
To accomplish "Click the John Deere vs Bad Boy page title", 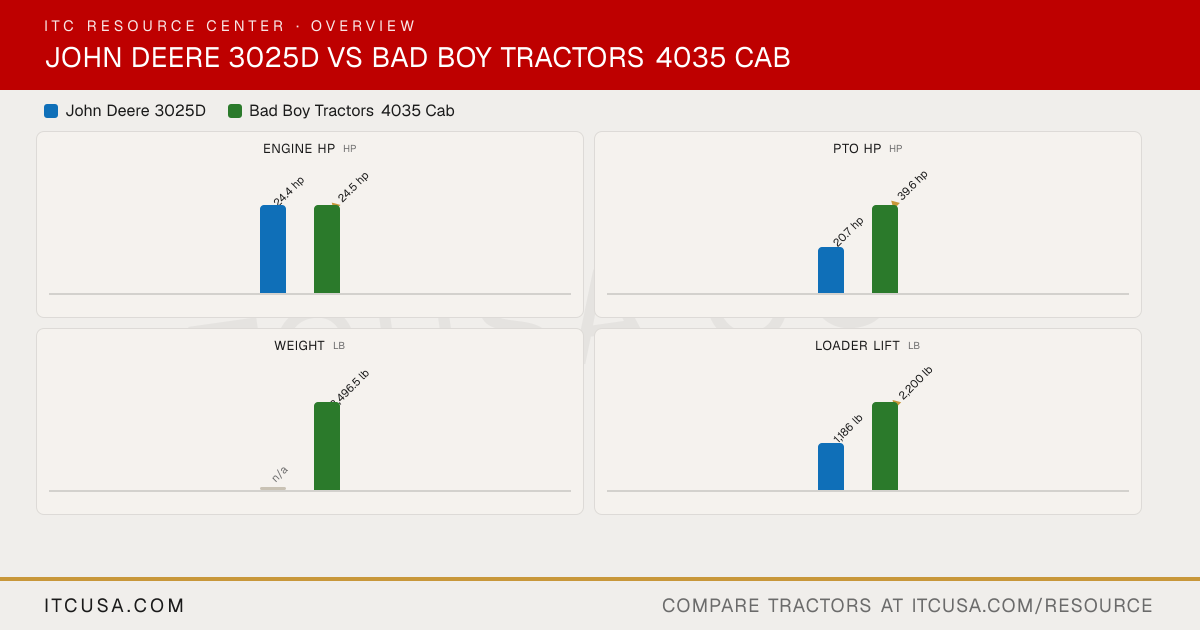I will [x=418, y=58].
